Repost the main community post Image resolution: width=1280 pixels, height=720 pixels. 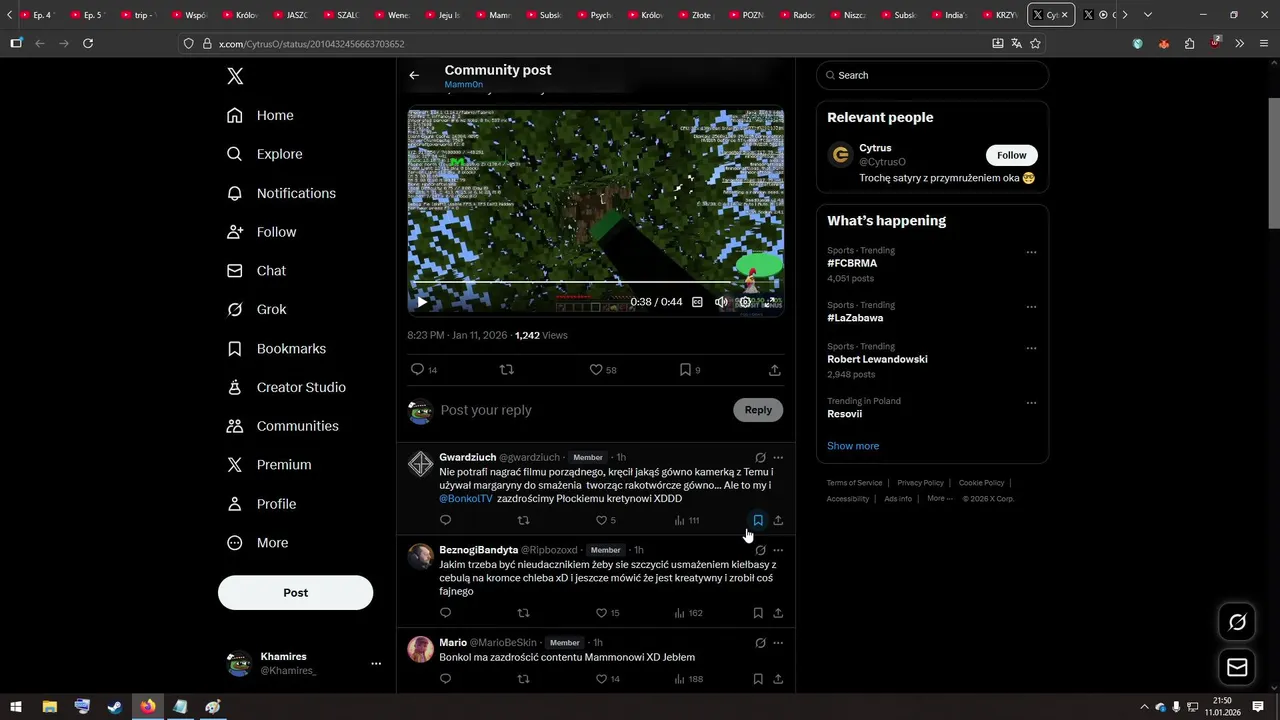506,370
